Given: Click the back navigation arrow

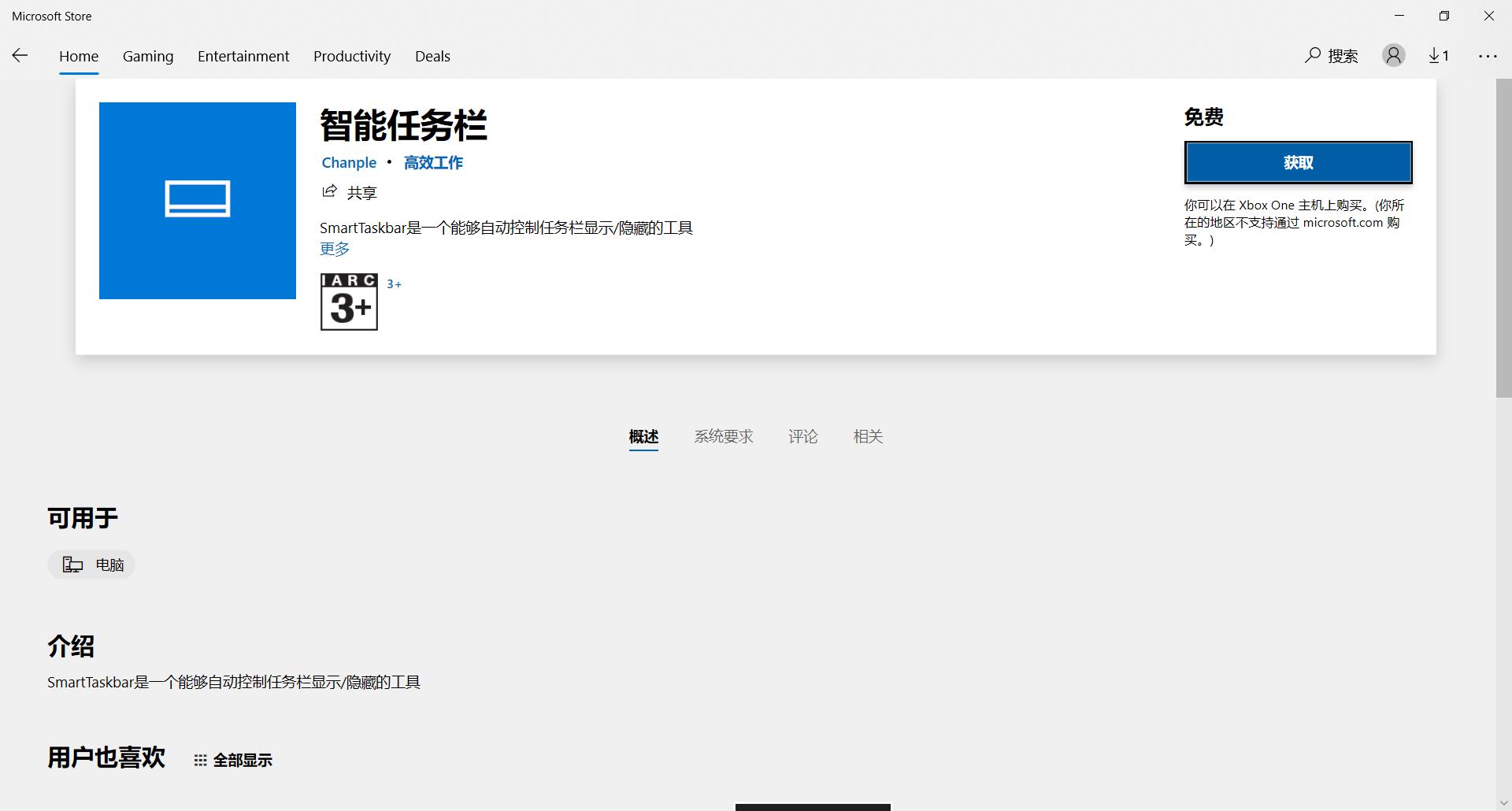Looking at the screenshot, I should tap(20, 56).
